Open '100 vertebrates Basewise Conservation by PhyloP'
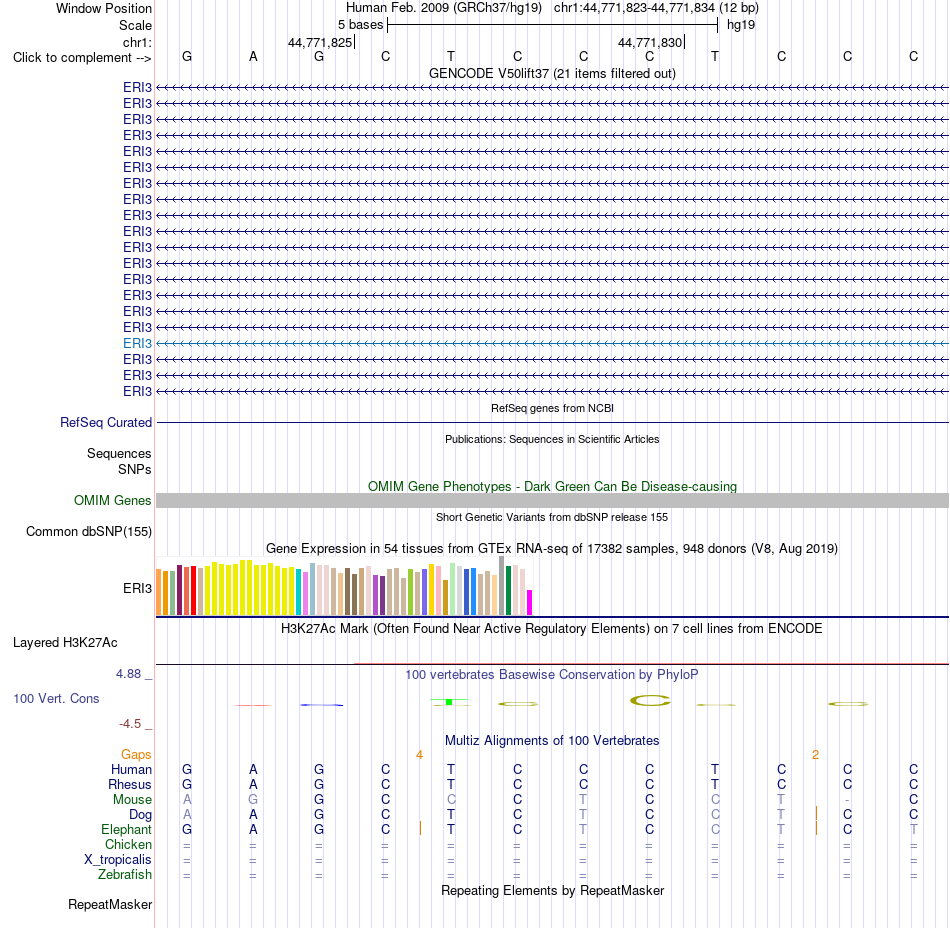The width and height of the screenshot is (950, 928). click(552, 674)
